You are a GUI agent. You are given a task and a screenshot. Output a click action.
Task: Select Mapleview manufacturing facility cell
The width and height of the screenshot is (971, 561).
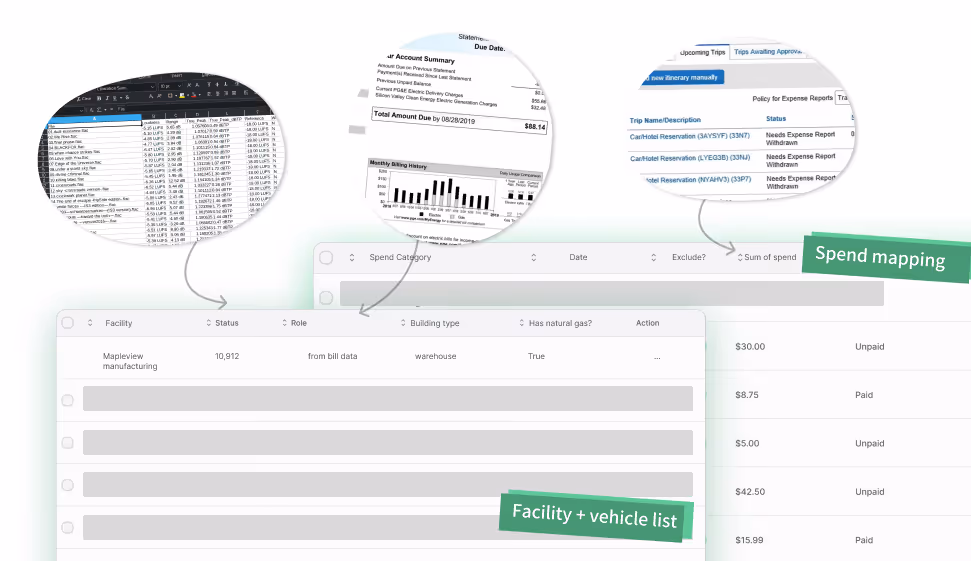coord(130,361)
